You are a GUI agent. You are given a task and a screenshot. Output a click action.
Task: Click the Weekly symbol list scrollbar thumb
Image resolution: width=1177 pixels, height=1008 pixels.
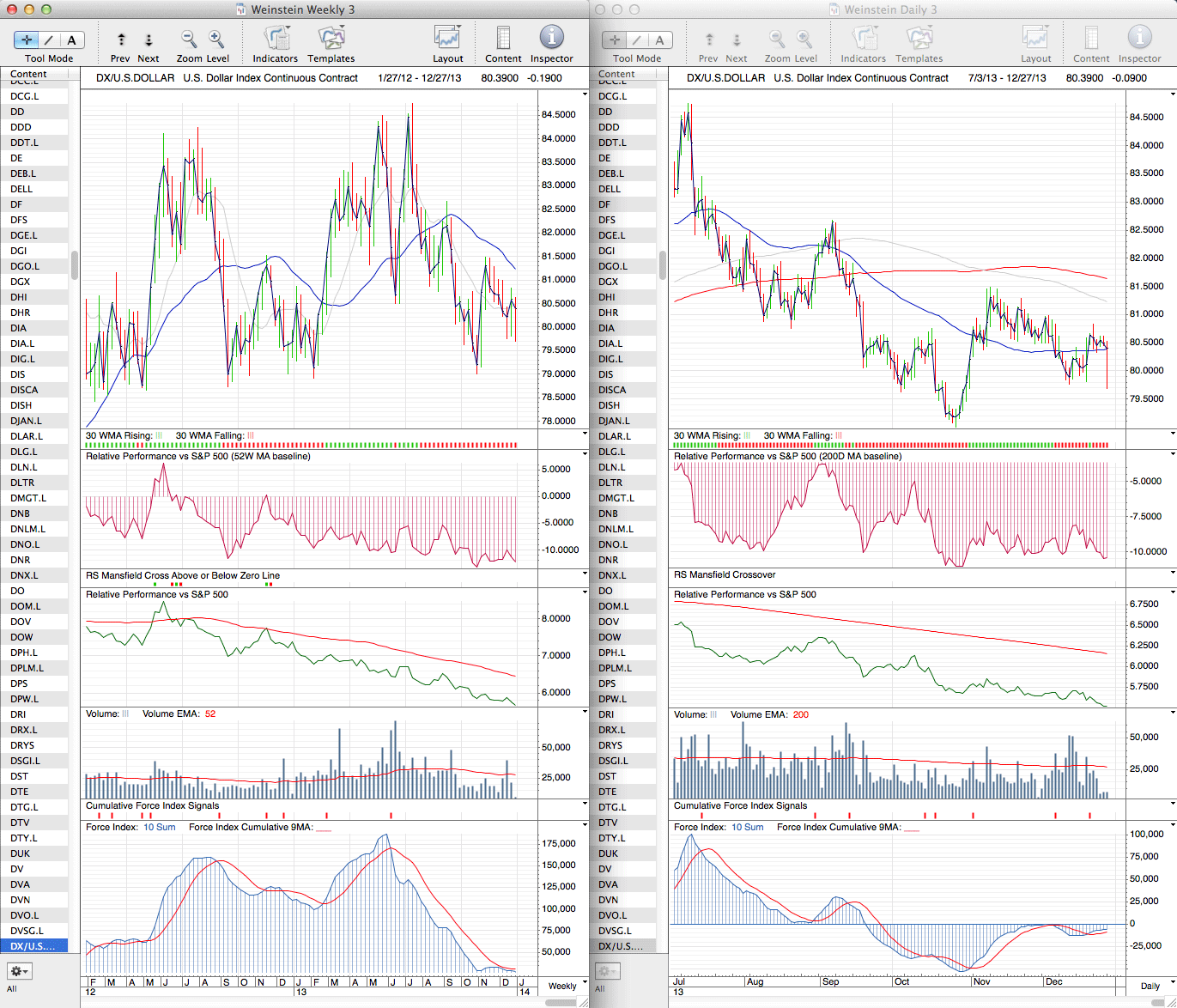(x=75, y=265)
